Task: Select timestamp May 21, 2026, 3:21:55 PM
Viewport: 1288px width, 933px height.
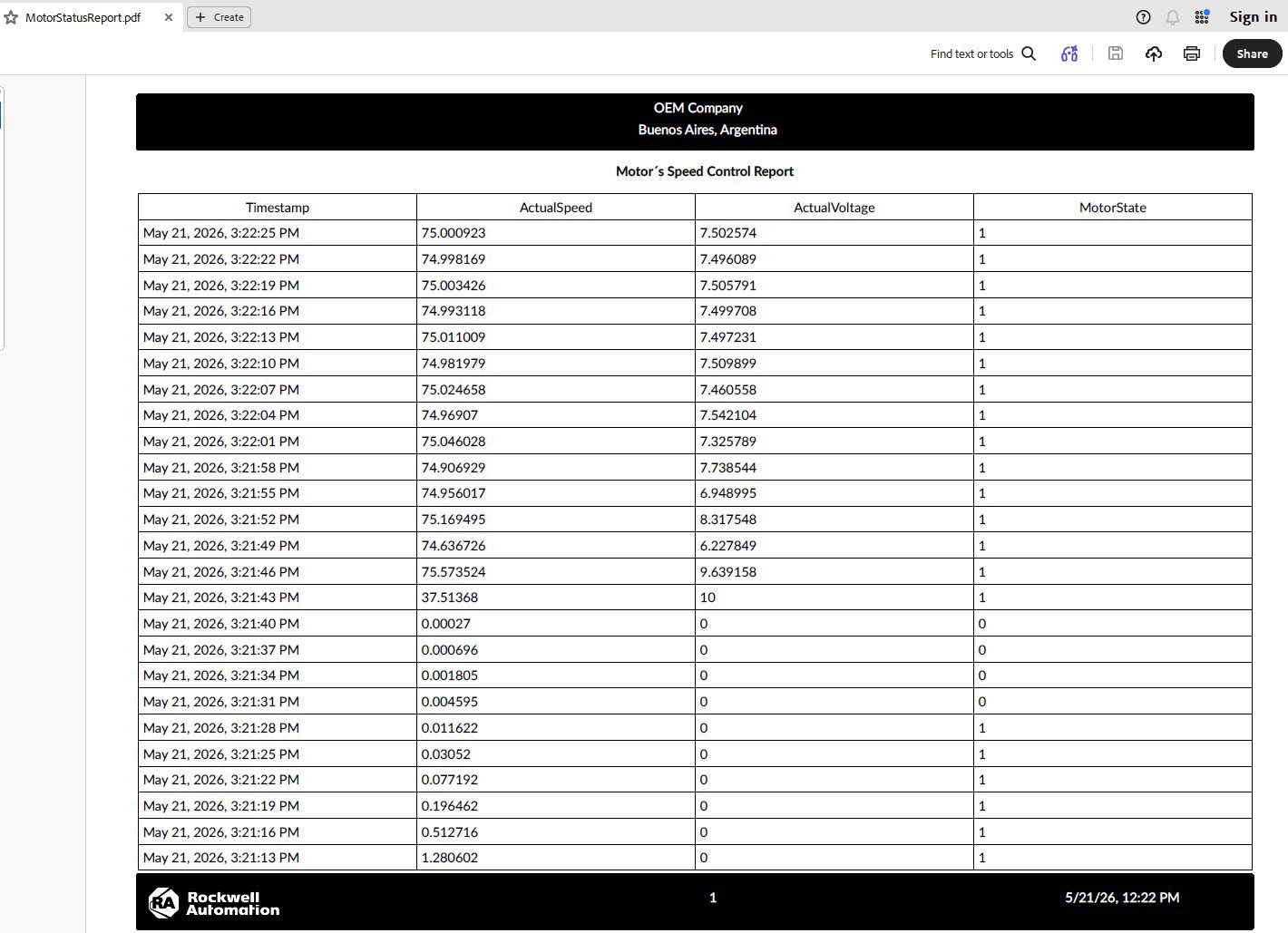Action: click(221, 493)
